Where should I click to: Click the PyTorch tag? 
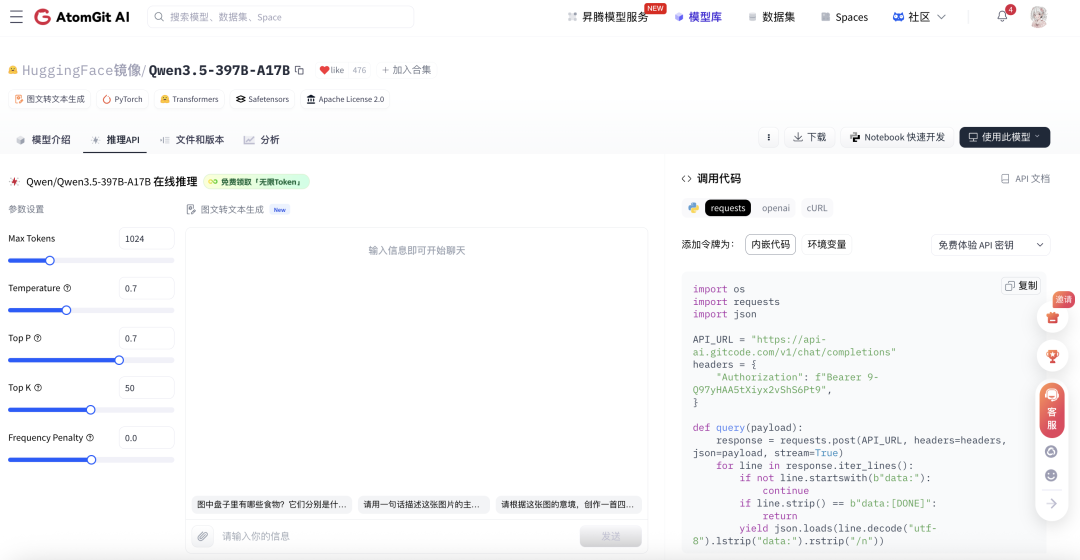click(x=123, y=99)
